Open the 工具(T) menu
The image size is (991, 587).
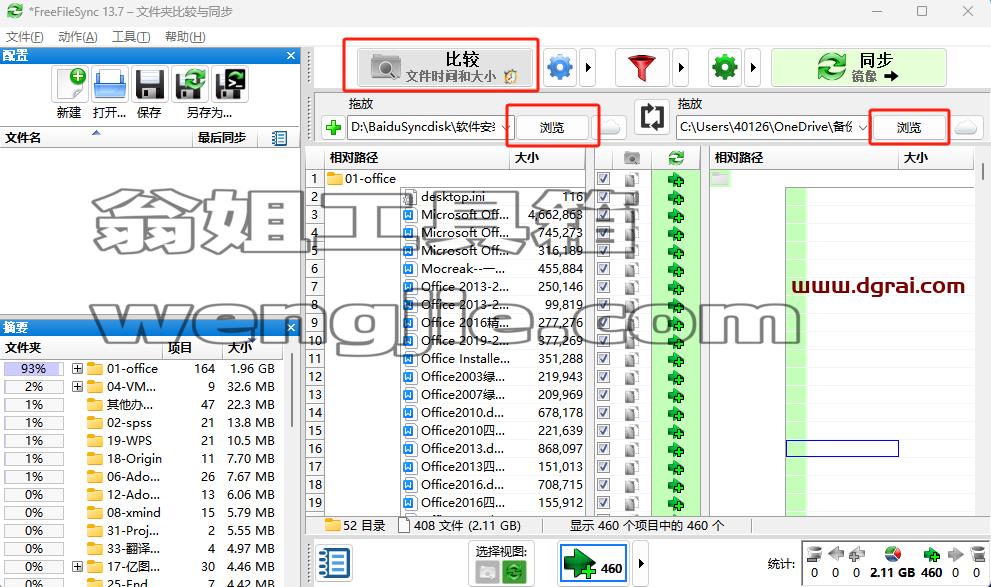tap(131, 37)
